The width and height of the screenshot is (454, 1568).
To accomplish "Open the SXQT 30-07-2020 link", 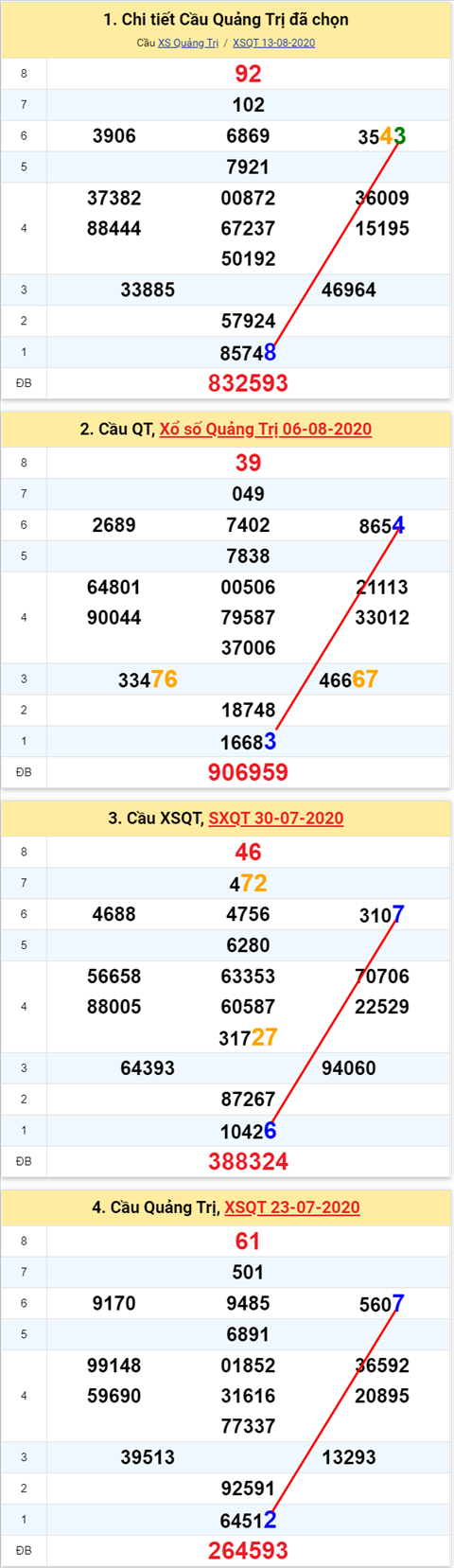I will pyautogui.click(x=276, y=818).
